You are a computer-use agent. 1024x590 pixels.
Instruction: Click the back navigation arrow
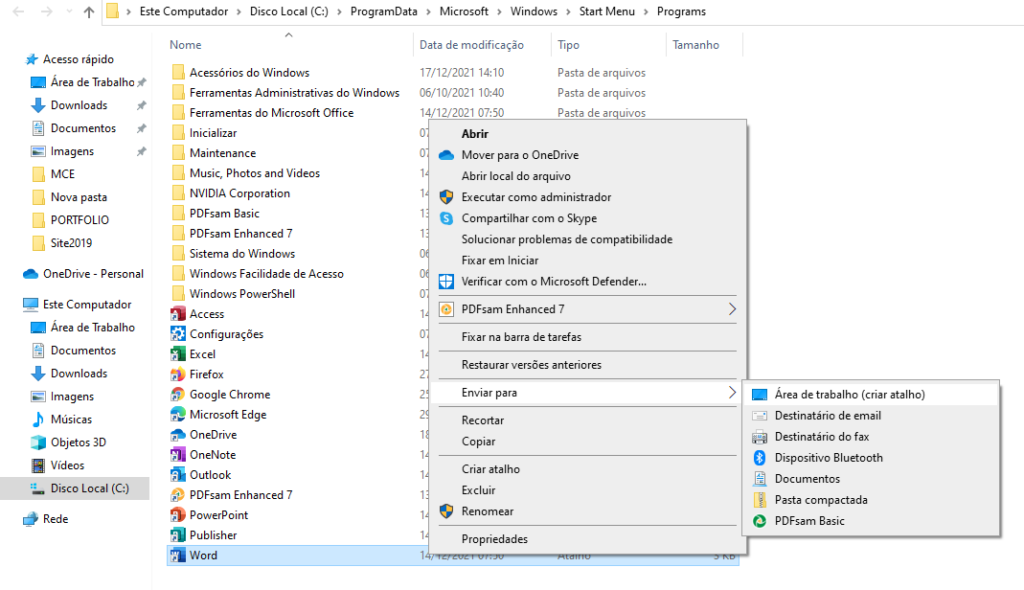pyautogui.click(x=19, y=12)
